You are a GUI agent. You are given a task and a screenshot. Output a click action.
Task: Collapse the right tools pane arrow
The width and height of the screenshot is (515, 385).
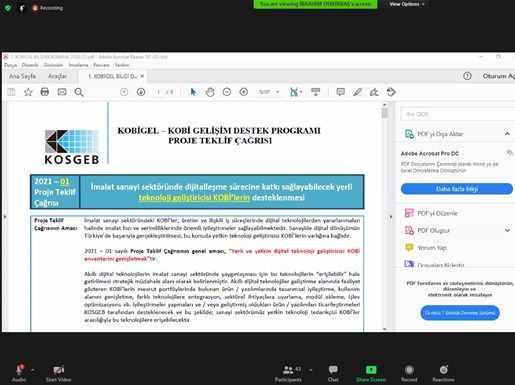(x=391, y=217)
